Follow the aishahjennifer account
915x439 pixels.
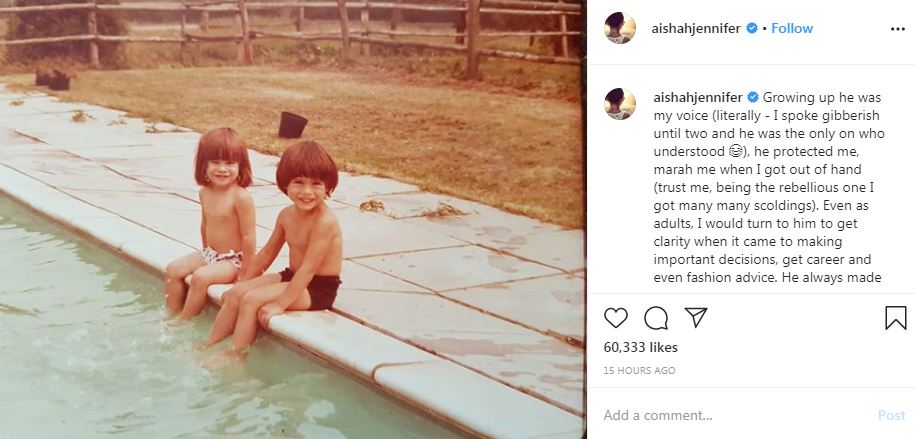(792, 28)
